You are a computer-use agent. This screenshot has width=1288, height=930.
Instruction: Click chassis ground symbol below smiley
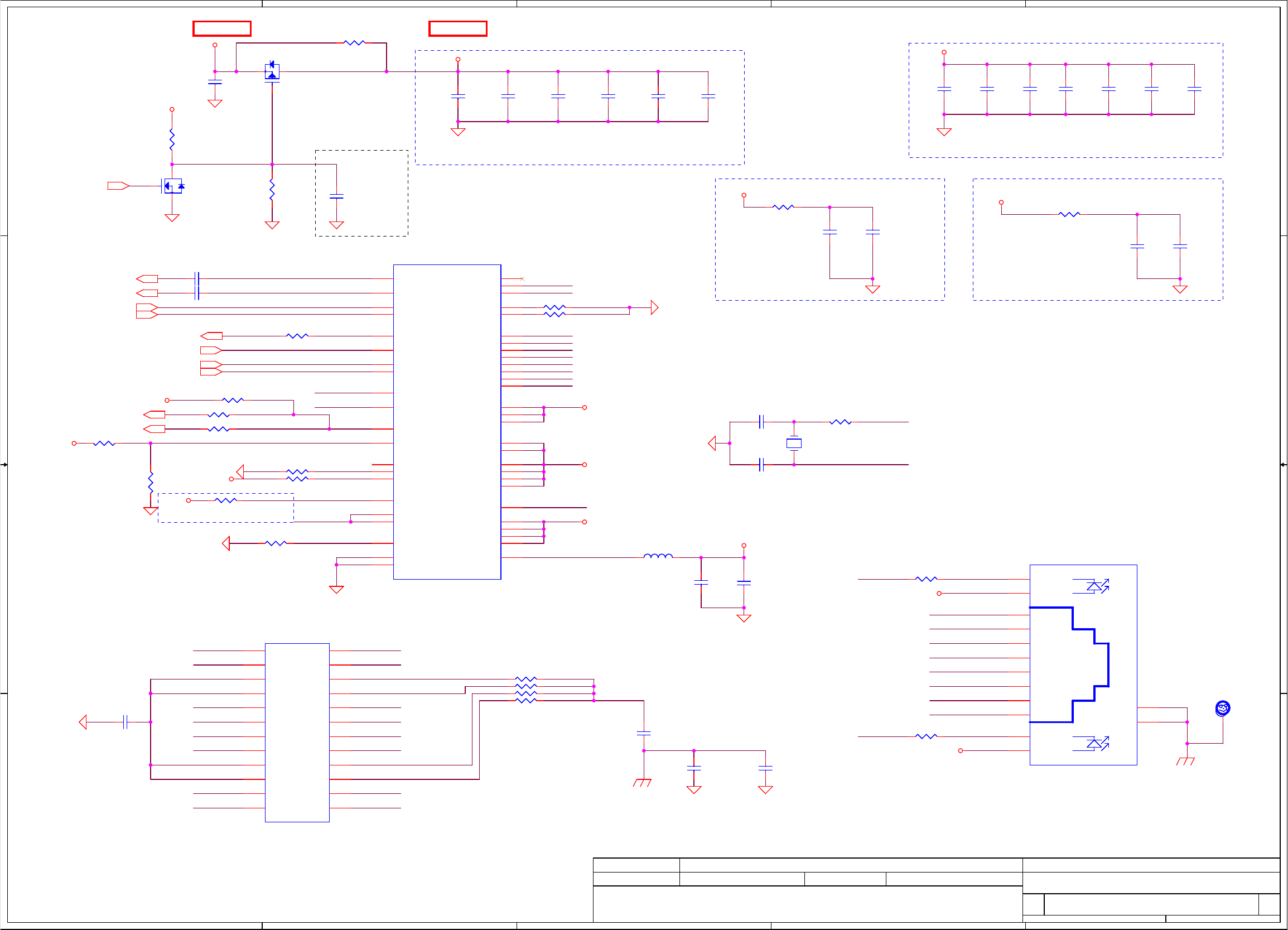(1185, 761)
